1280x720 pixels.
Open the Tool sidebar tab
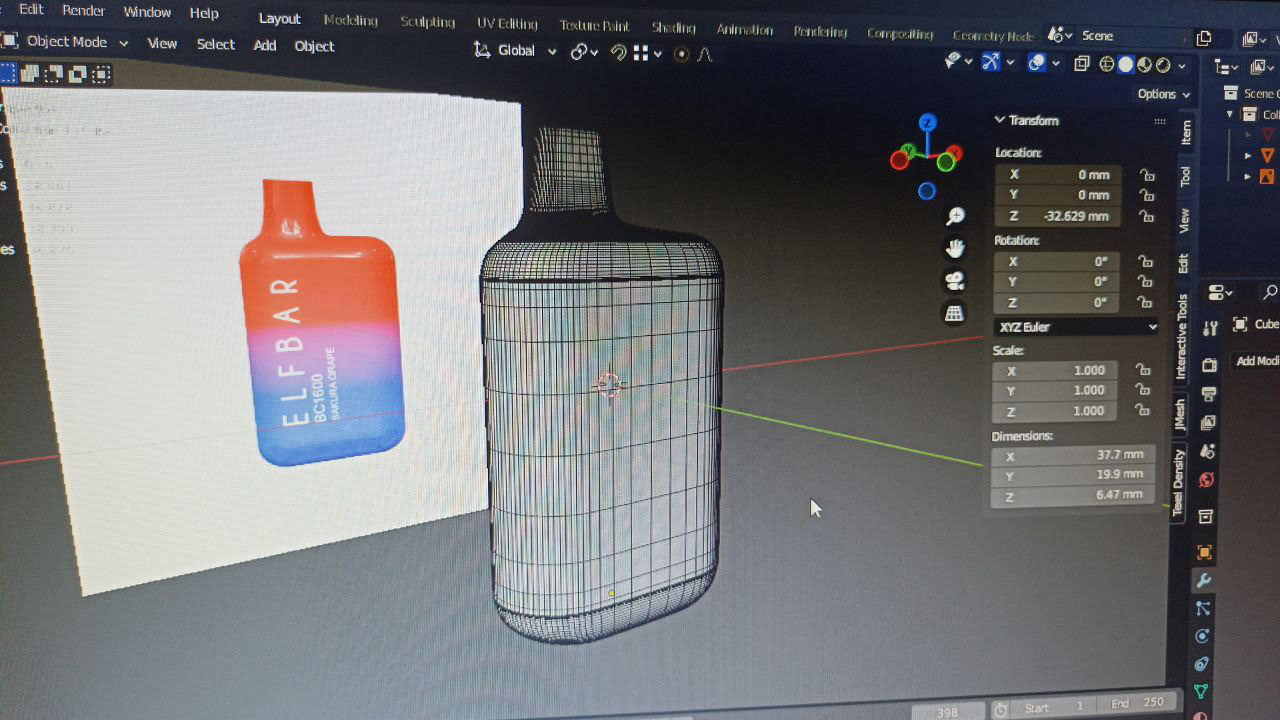coord(1185,176)
